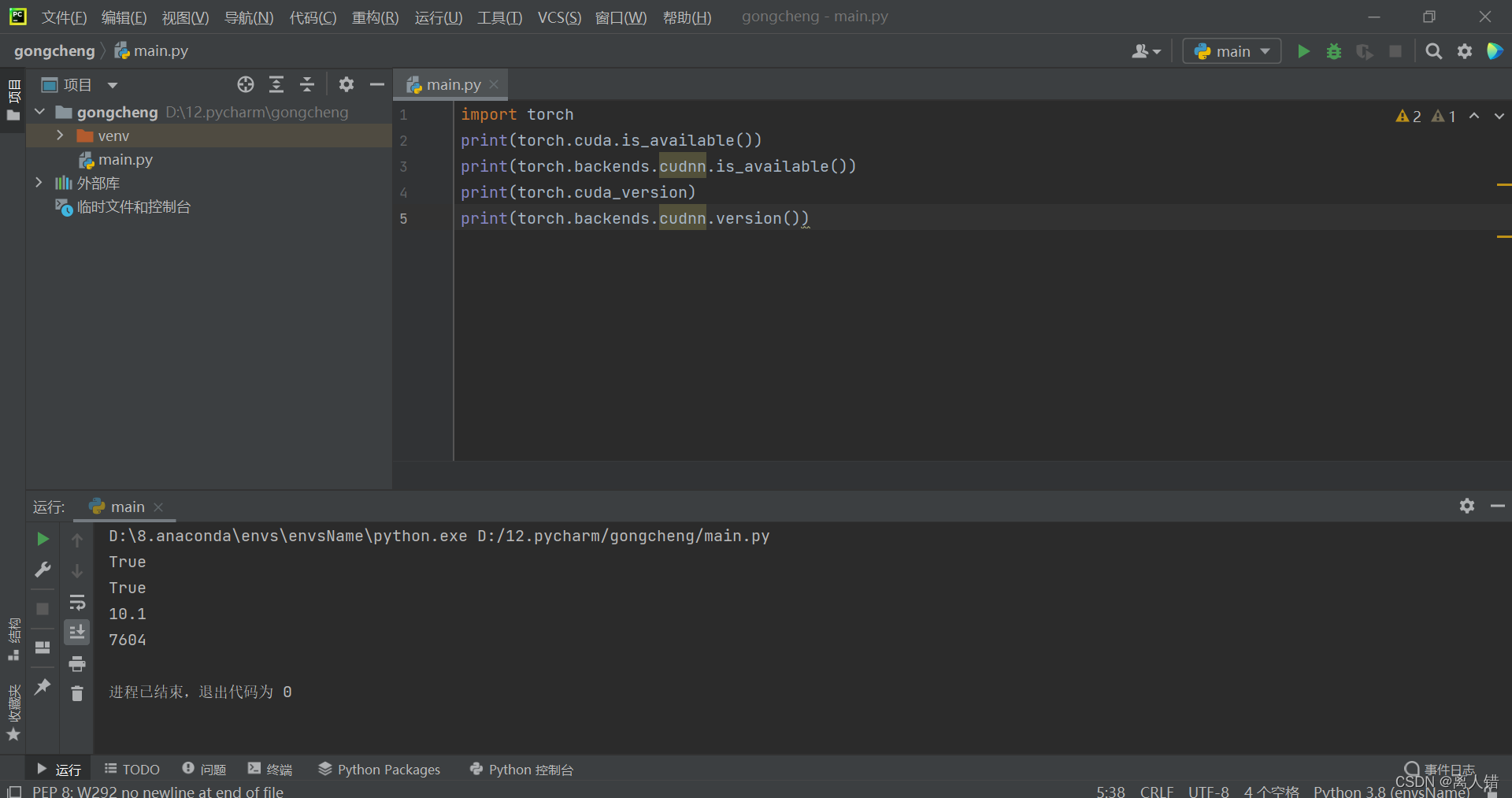Viewport: 1512px width, 798px height.
Task: Hide the project tool window
Action: [x=377, y=84]
